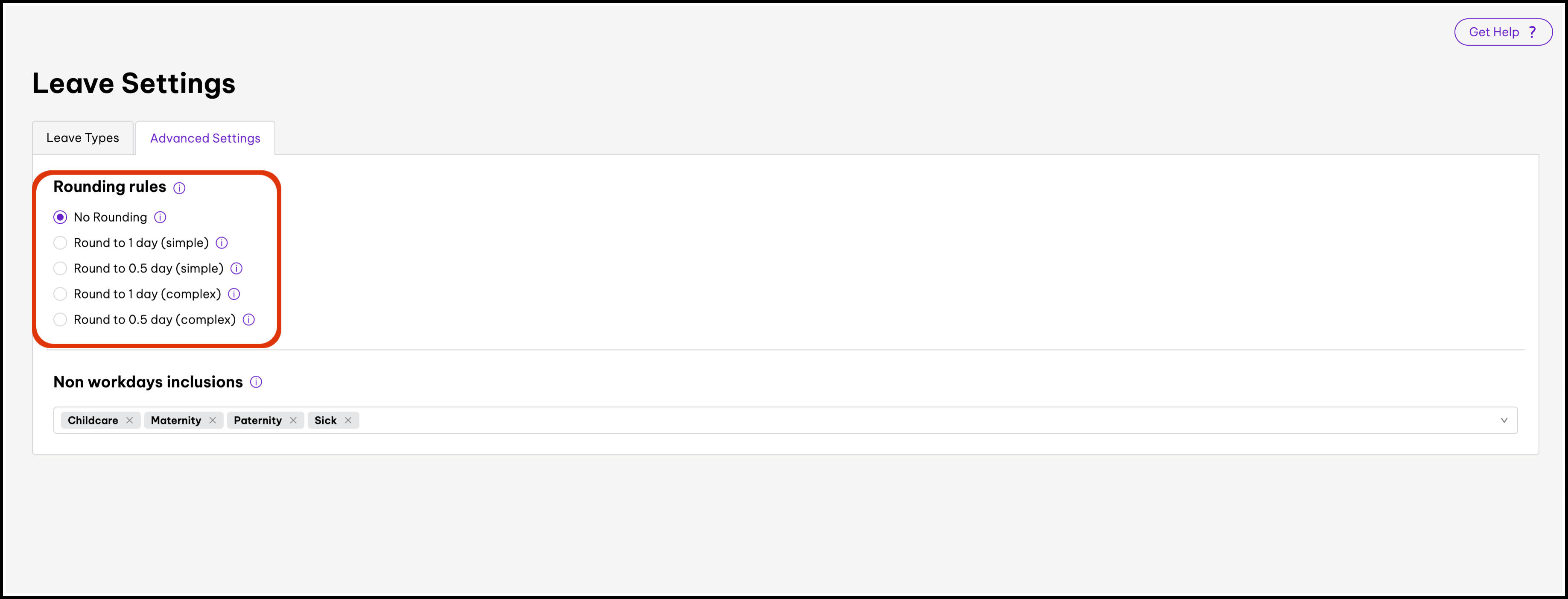Enable Round to 0.5 day (complex) radio

[60, 320]
